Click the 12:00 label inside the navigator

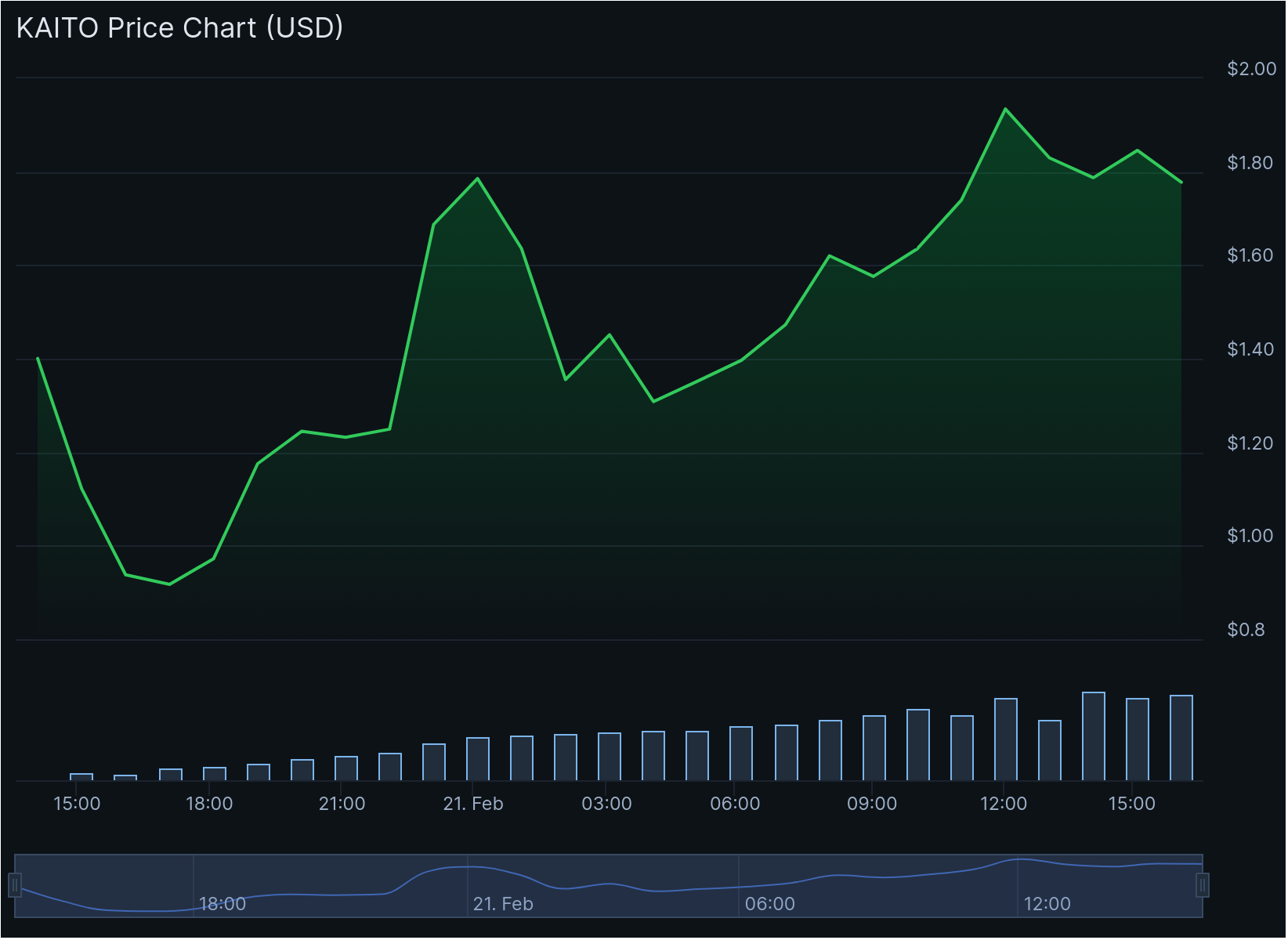1047,904
